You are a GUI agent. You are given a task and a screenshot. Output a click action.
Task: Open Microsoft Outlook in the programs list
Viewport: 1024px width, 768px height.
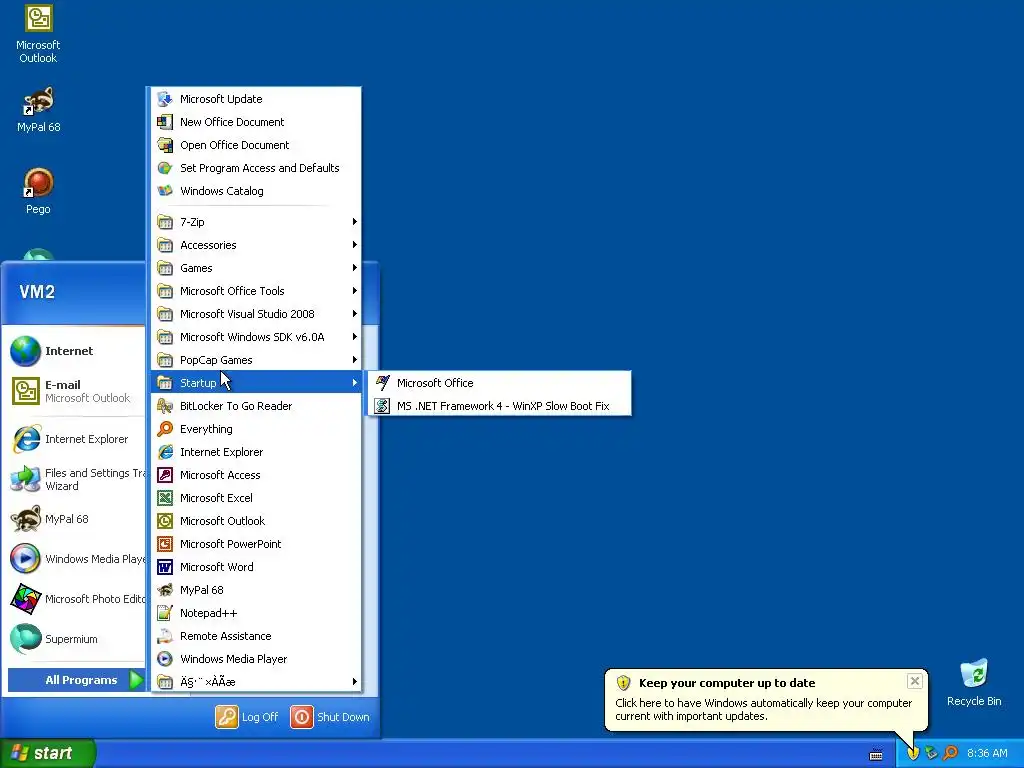tap(256, 520)
